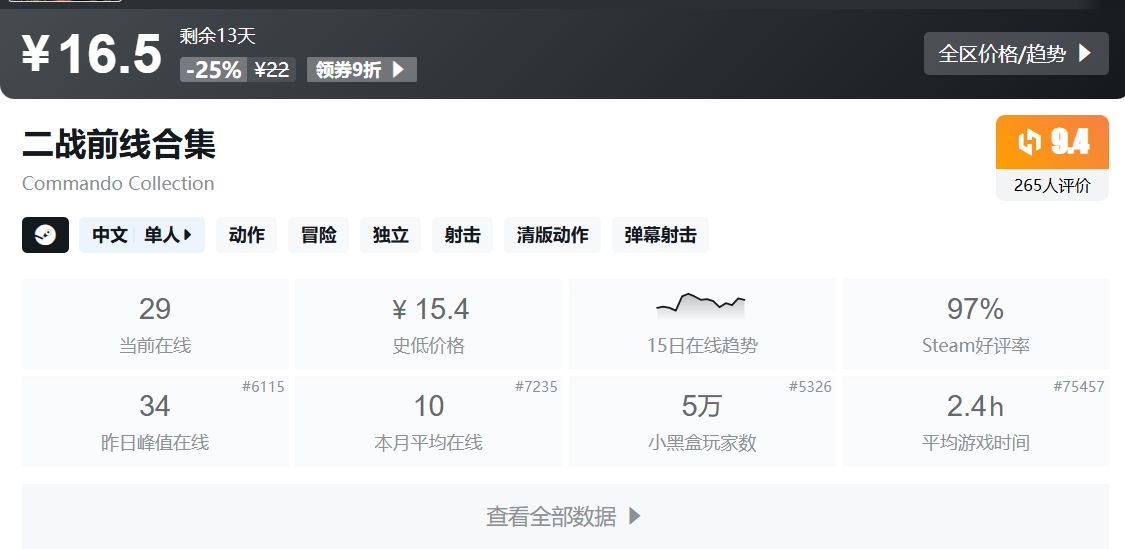Viewport: 1125px width, 549px height.
Task: Select the 弹幕射击 genre tag
Action: coord(660,235)
